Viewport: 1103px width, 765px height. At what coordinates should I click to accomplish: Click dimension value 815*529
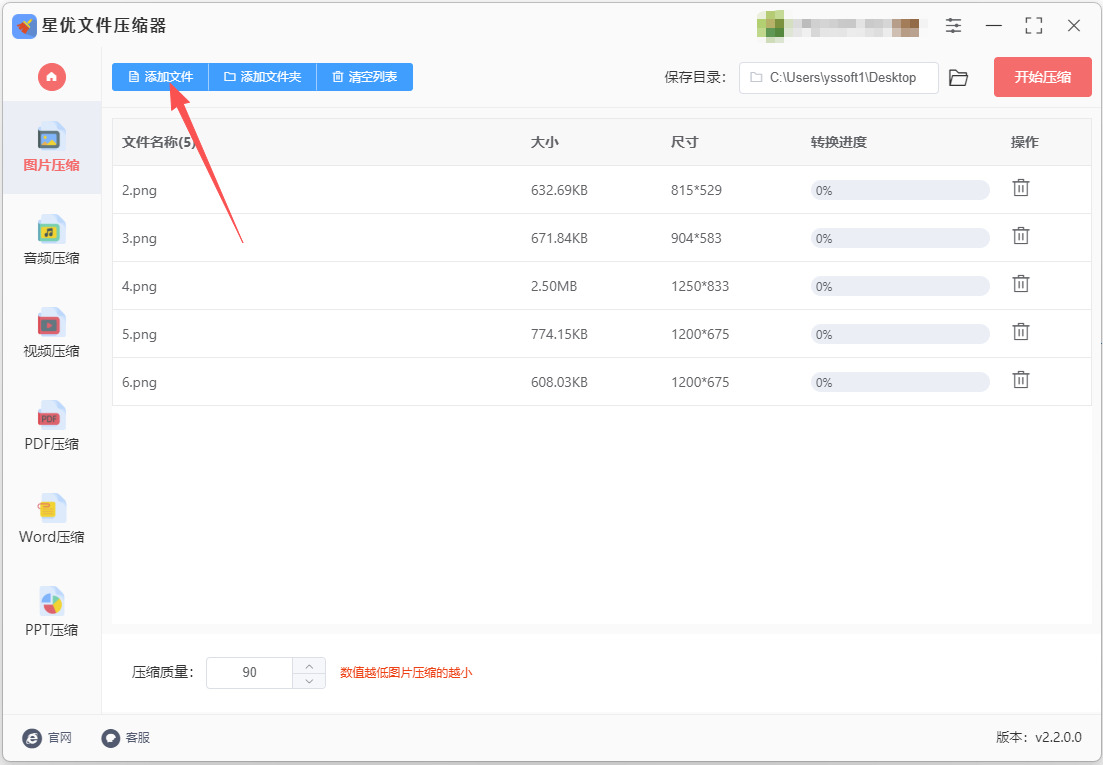pos(696,190)
